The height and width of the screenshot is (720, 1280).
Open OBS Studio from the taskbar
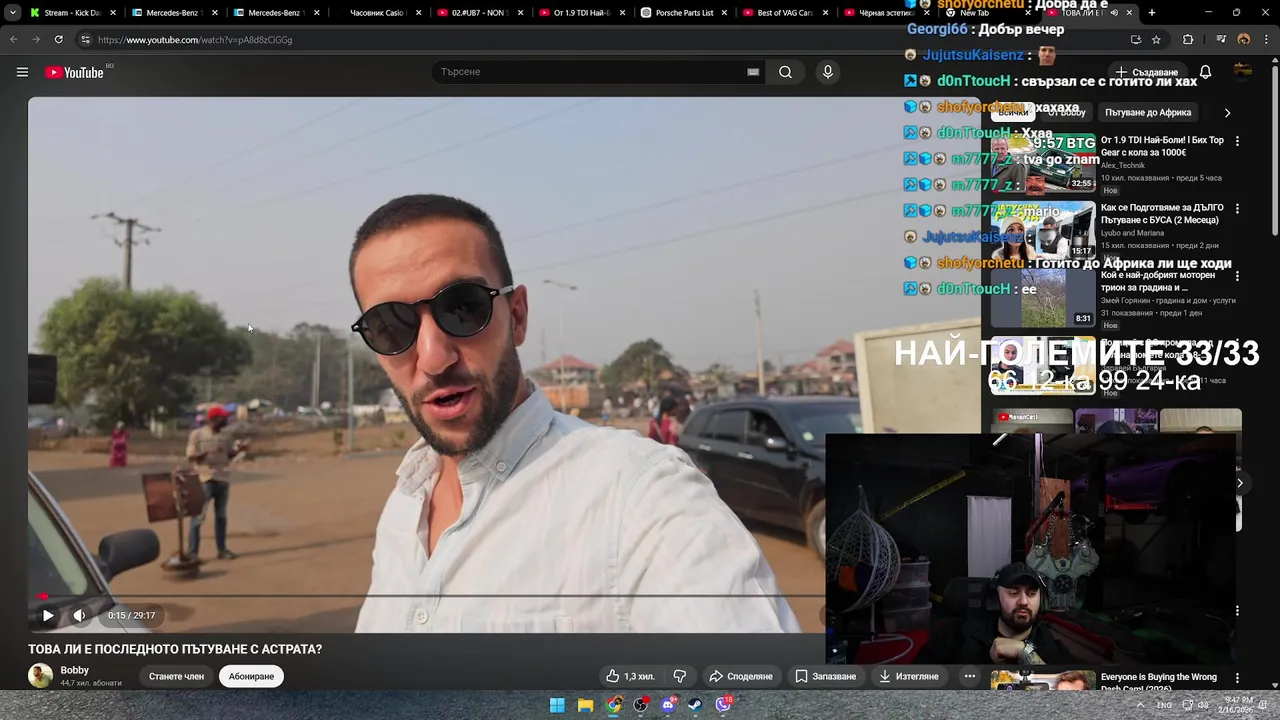click(641, 705)
